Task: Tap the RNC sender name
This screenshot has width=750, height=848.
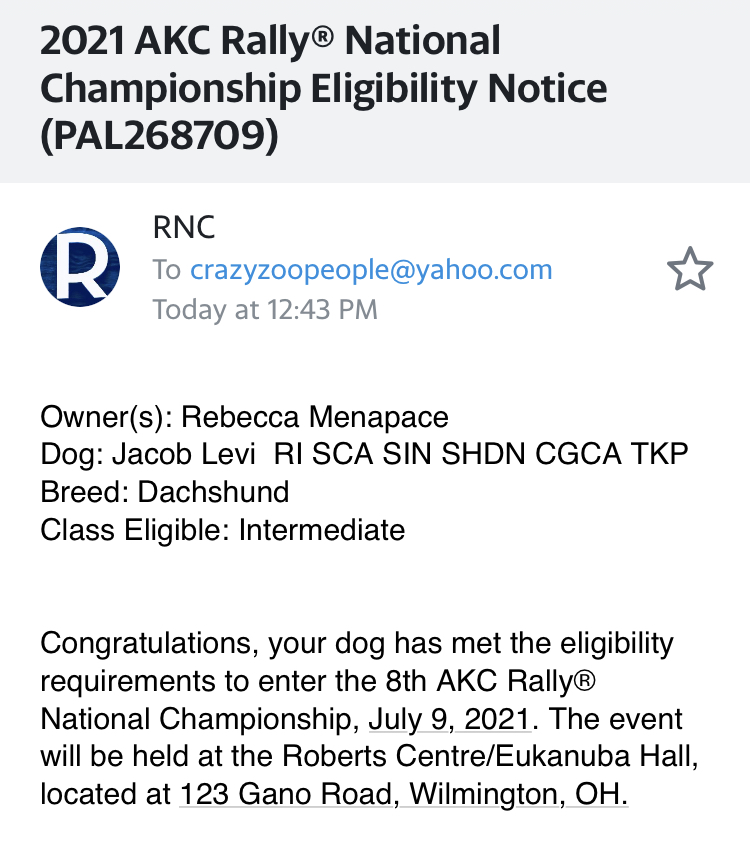Action: pos(184,228)
